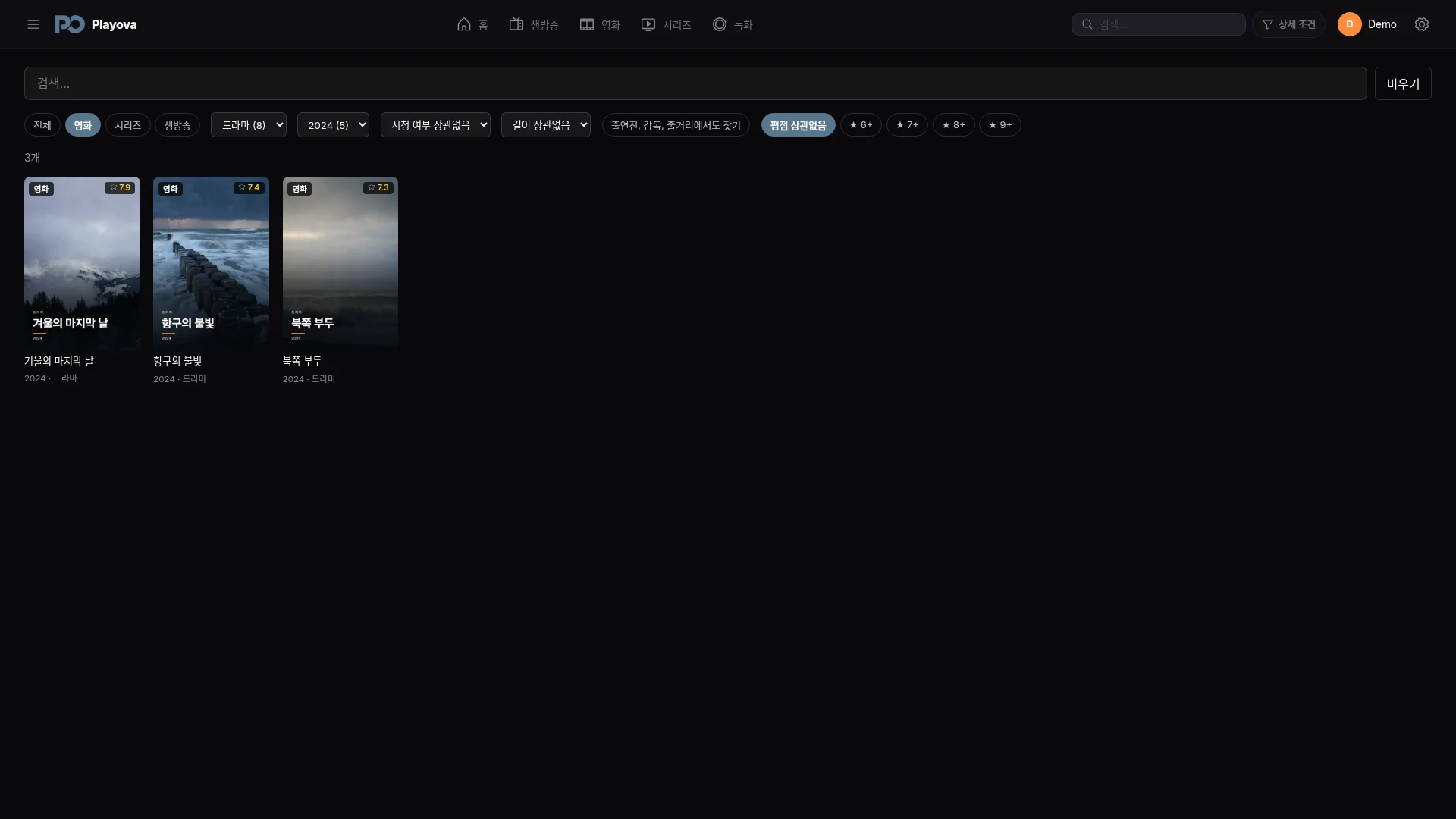Select the 전체 type filter chip

pyautogui.click(x=42, y=125)
